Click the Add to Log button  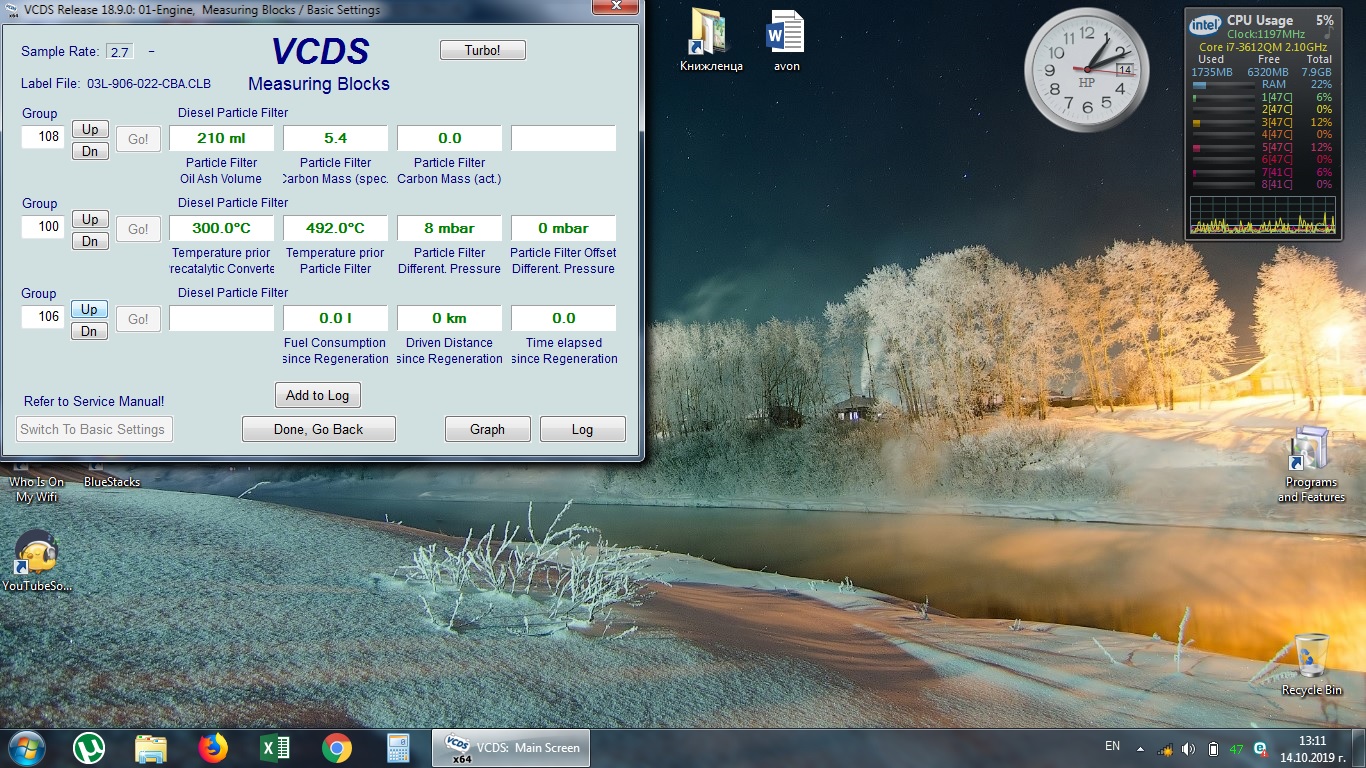click(317, 395)
